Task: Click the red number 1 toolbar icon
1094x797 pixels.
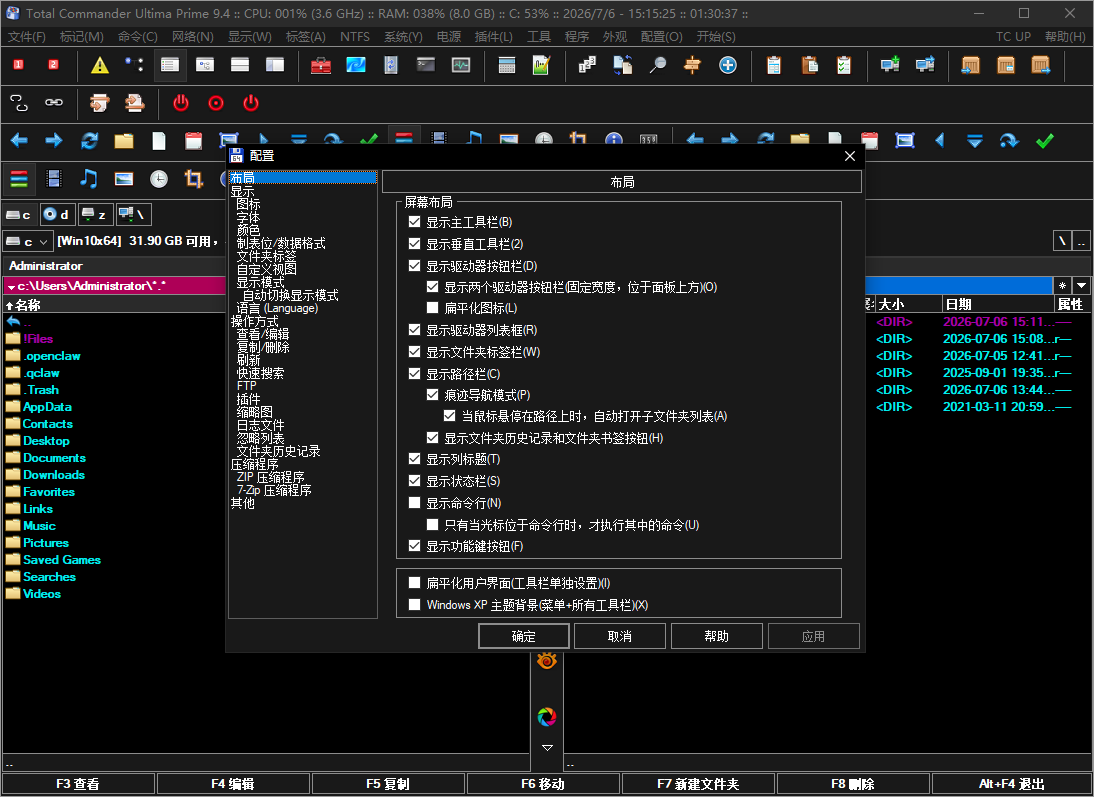Action: click(x=19, y=65)
